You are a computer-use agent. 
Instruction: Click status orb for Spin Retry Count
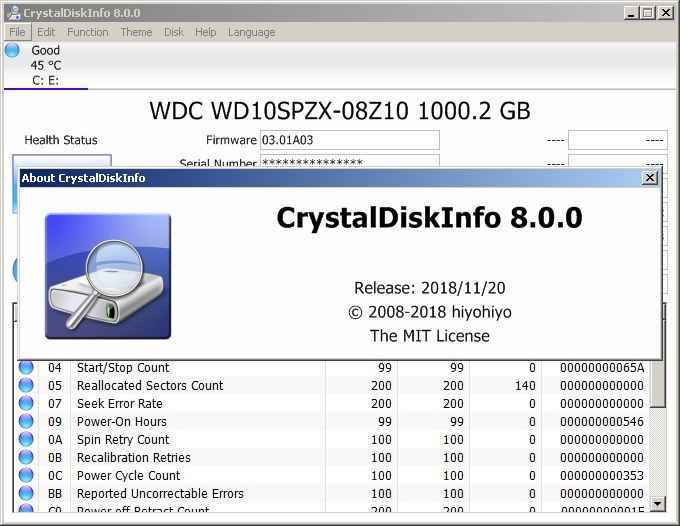point(26,439)
